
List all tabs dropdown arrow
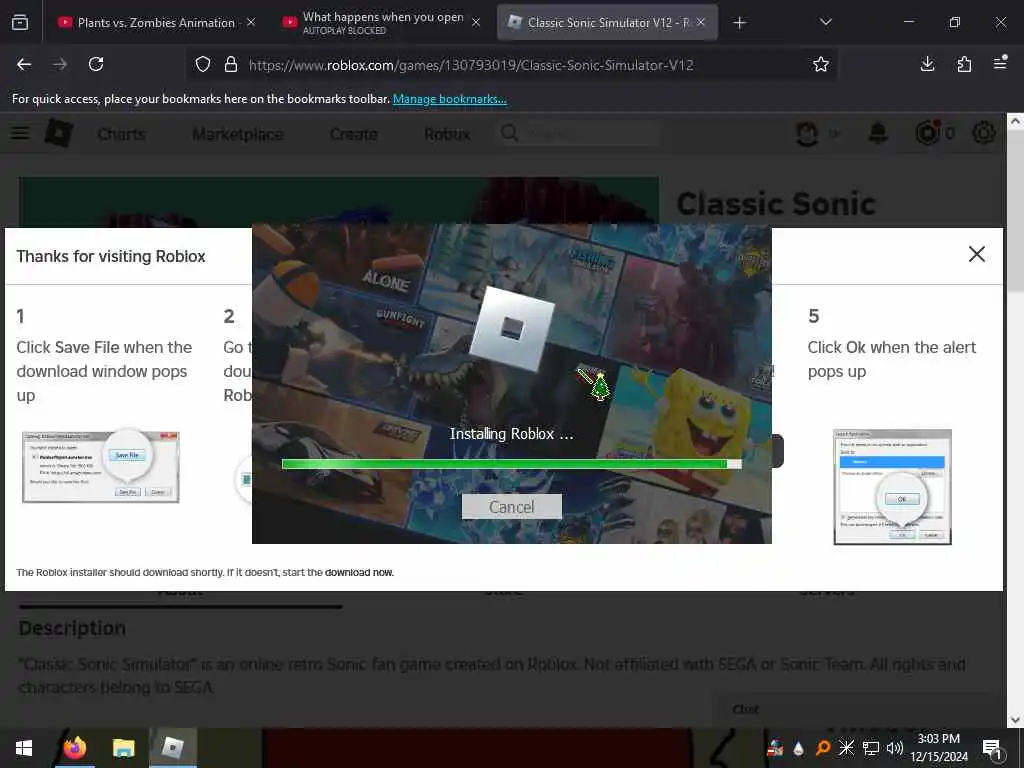pyautogui.click(x=825, y=22)
